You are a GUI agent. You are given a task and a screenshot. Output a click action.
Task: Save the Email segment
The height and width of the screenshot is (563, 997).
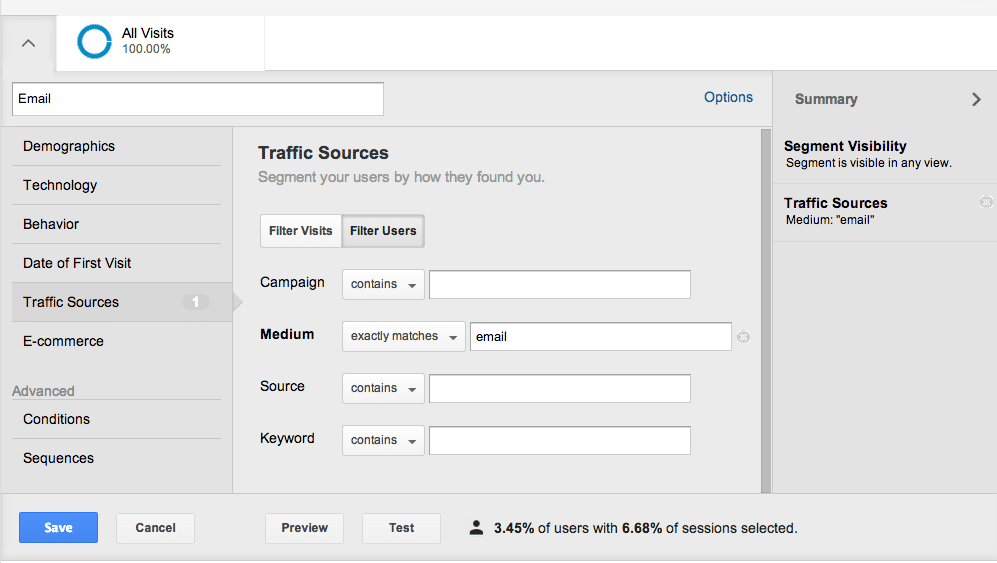(x=58, y=528)
